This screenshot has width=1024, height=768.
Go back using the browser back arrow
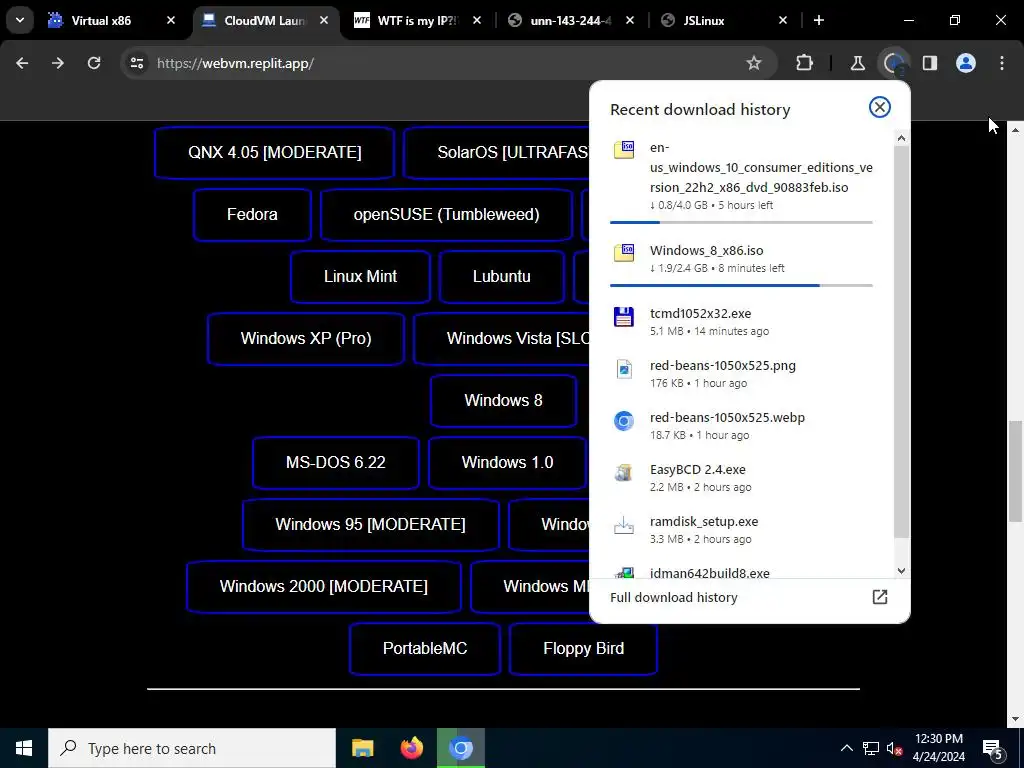22,63
